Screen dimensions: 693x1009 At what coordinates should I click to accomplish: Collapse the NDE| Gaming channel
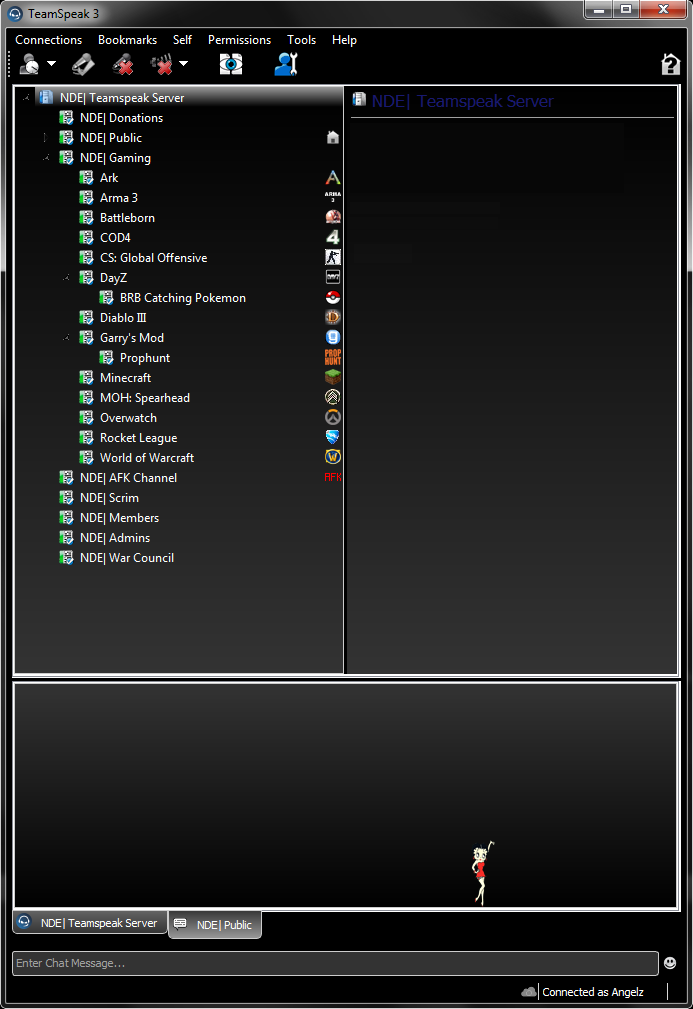pos(46,158)
